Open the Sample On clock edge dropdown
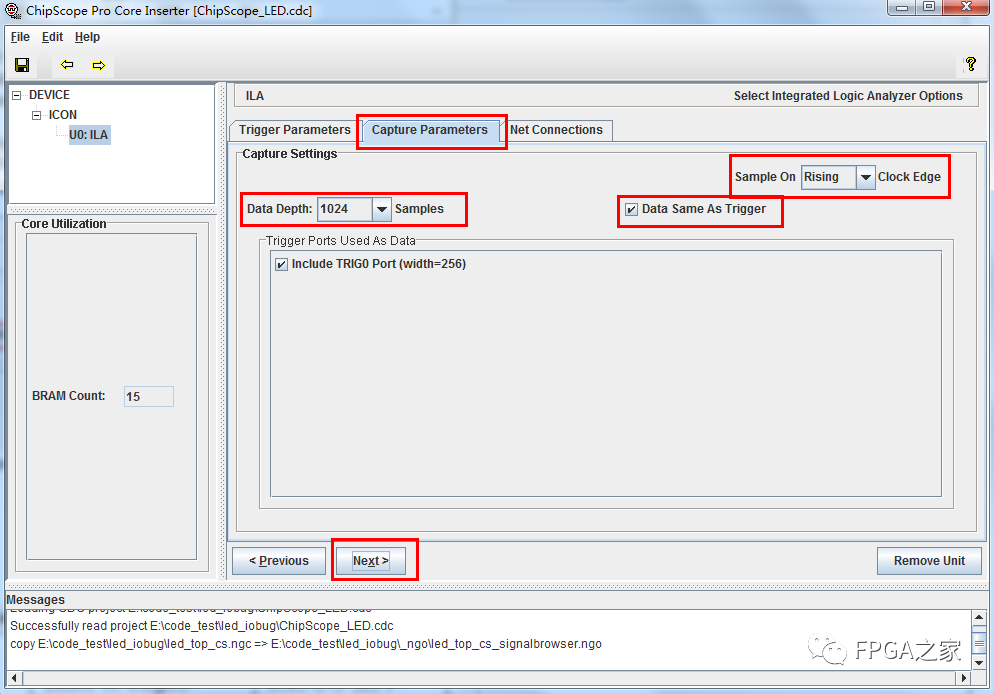994x694 pixels. click(865, 177)
